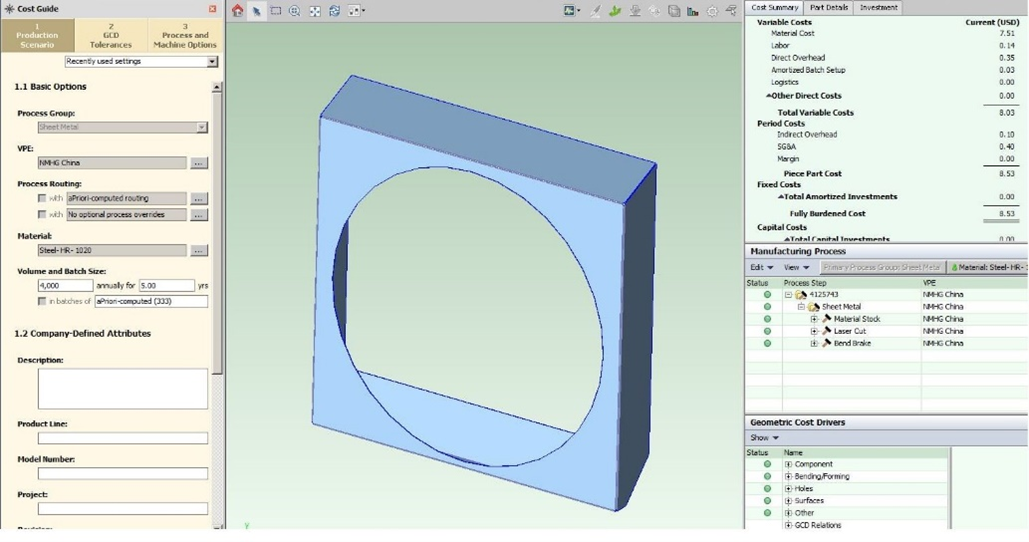Click the fit-to-window view icon
Viewport: 1029px width, 542px height.
[x=314, y=11]
